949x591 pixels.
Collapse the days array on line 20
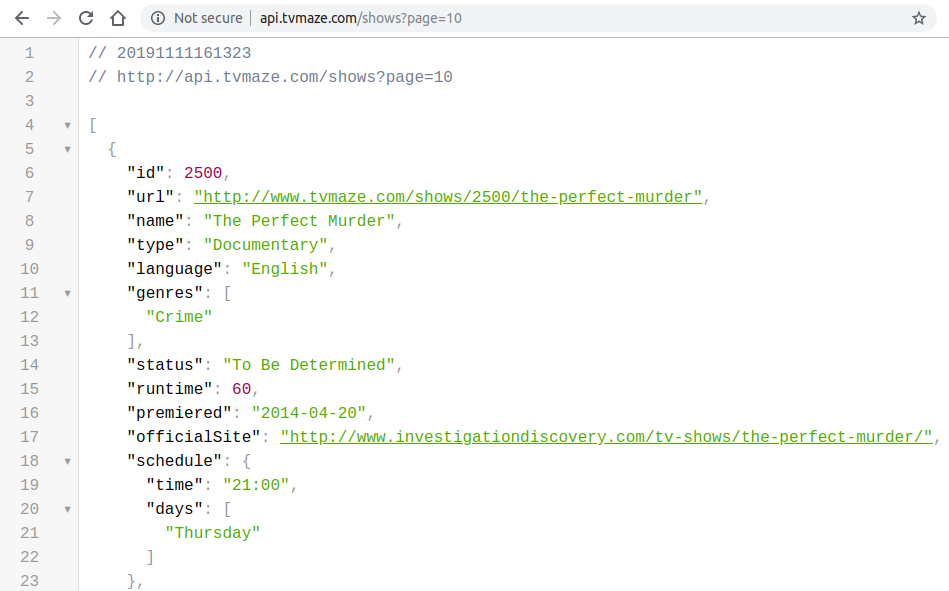[x=66, y=508]
